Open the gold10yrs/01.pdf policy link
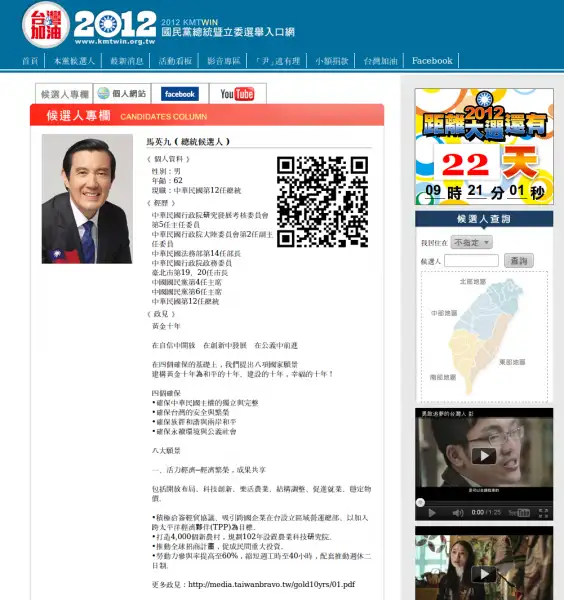 [x=271, y=584]
